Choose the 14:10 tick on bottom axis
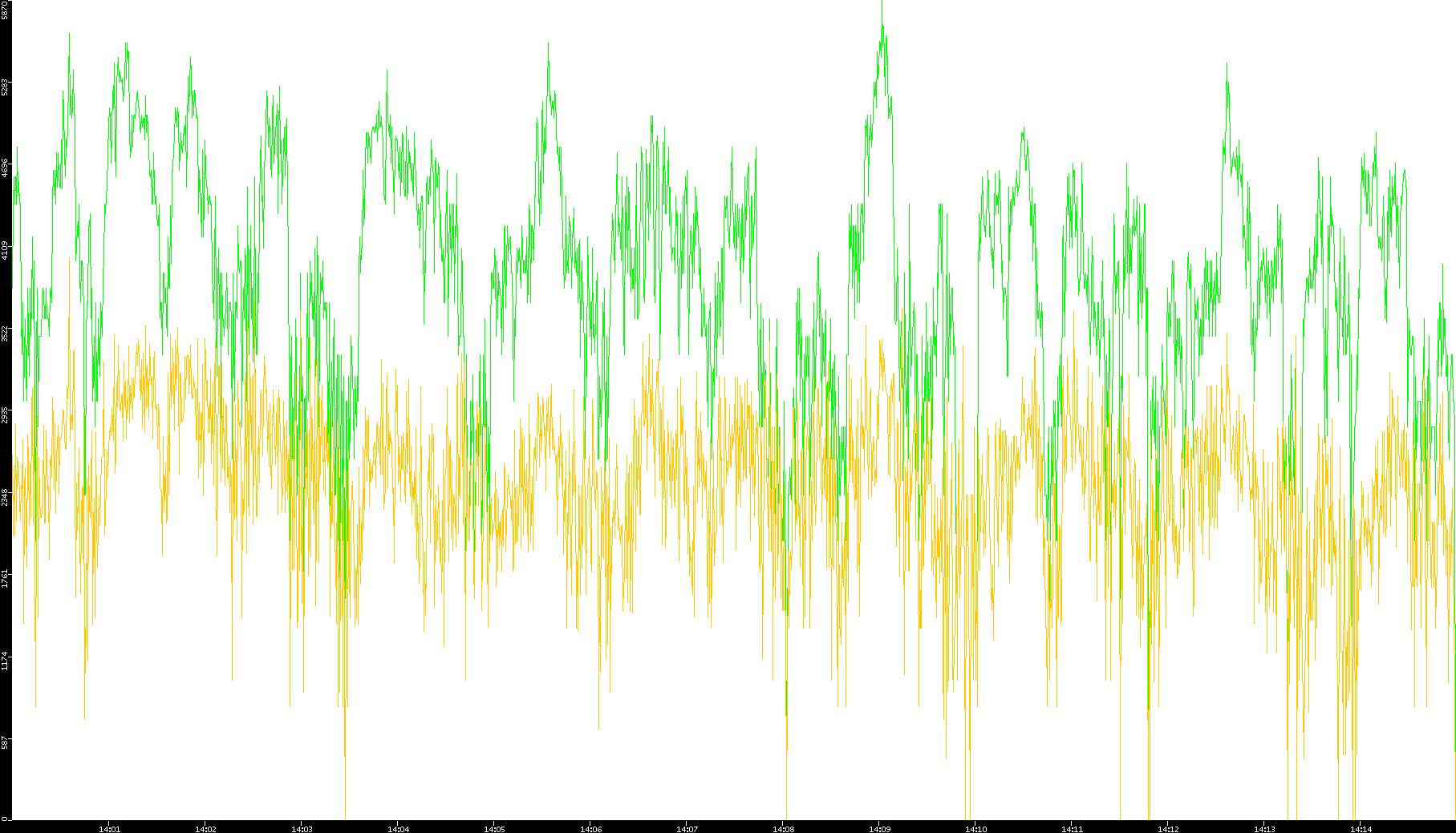The width and height of the screenshot is (1456, 833). coord(975,828)
